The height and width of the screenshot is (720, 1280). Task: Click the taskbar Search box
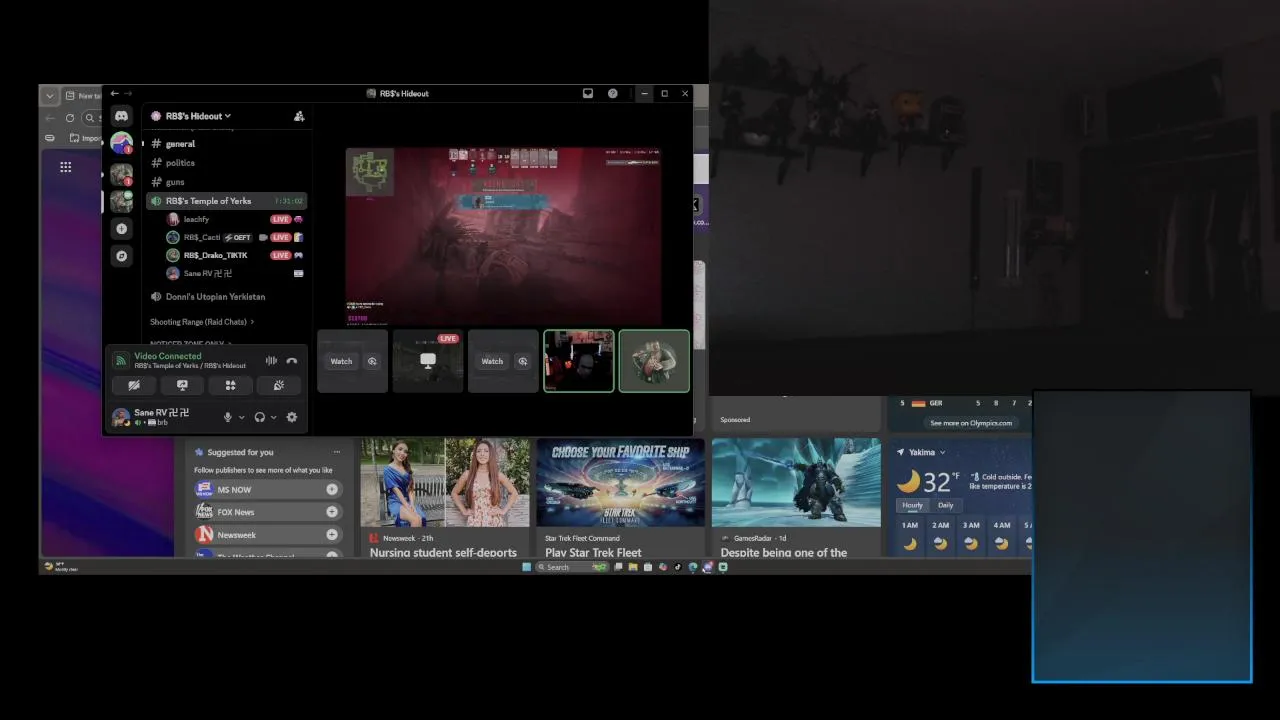tap(572, 567)
